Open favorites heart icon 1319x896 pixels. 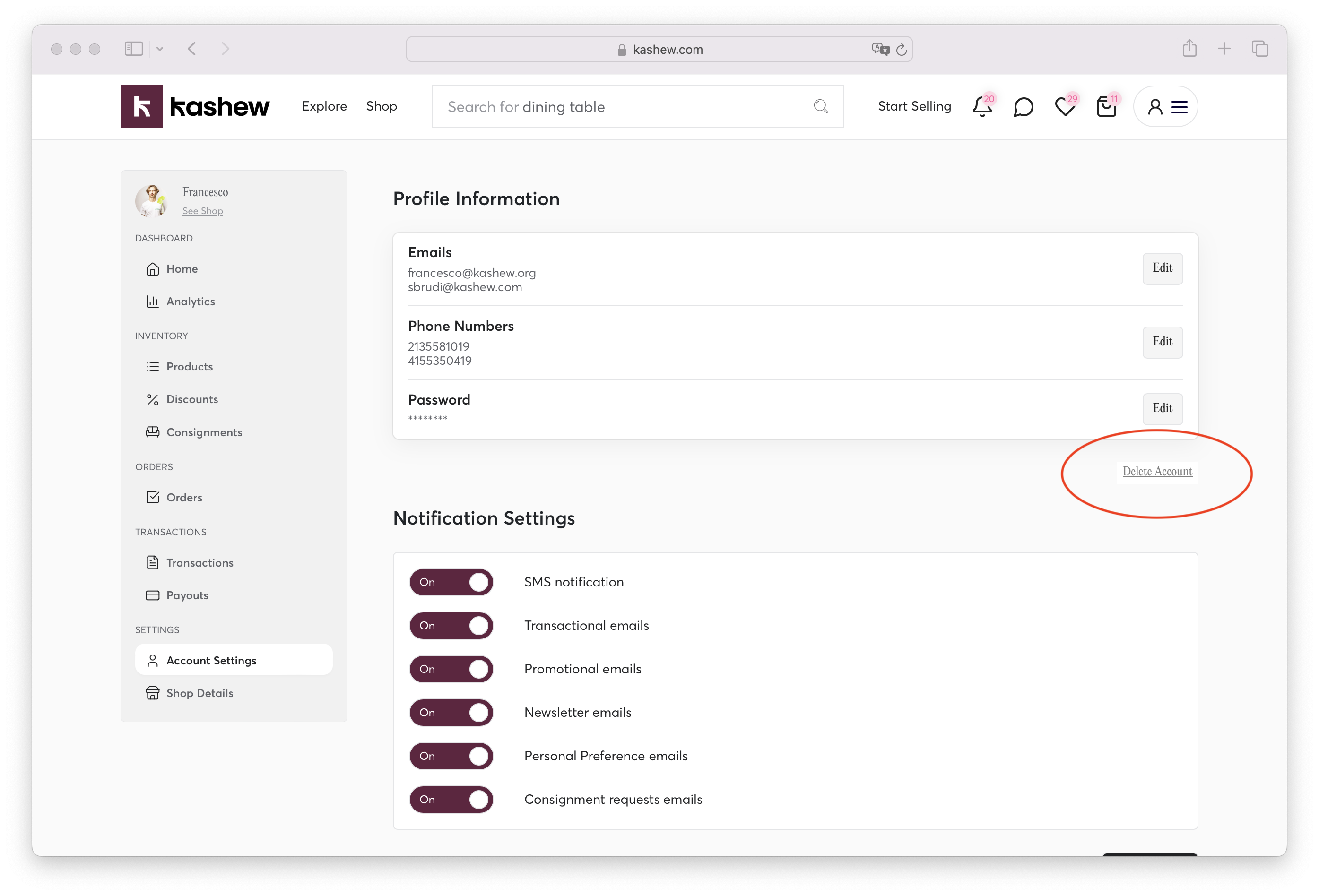pyautogui.click(x=1064, y=107)
